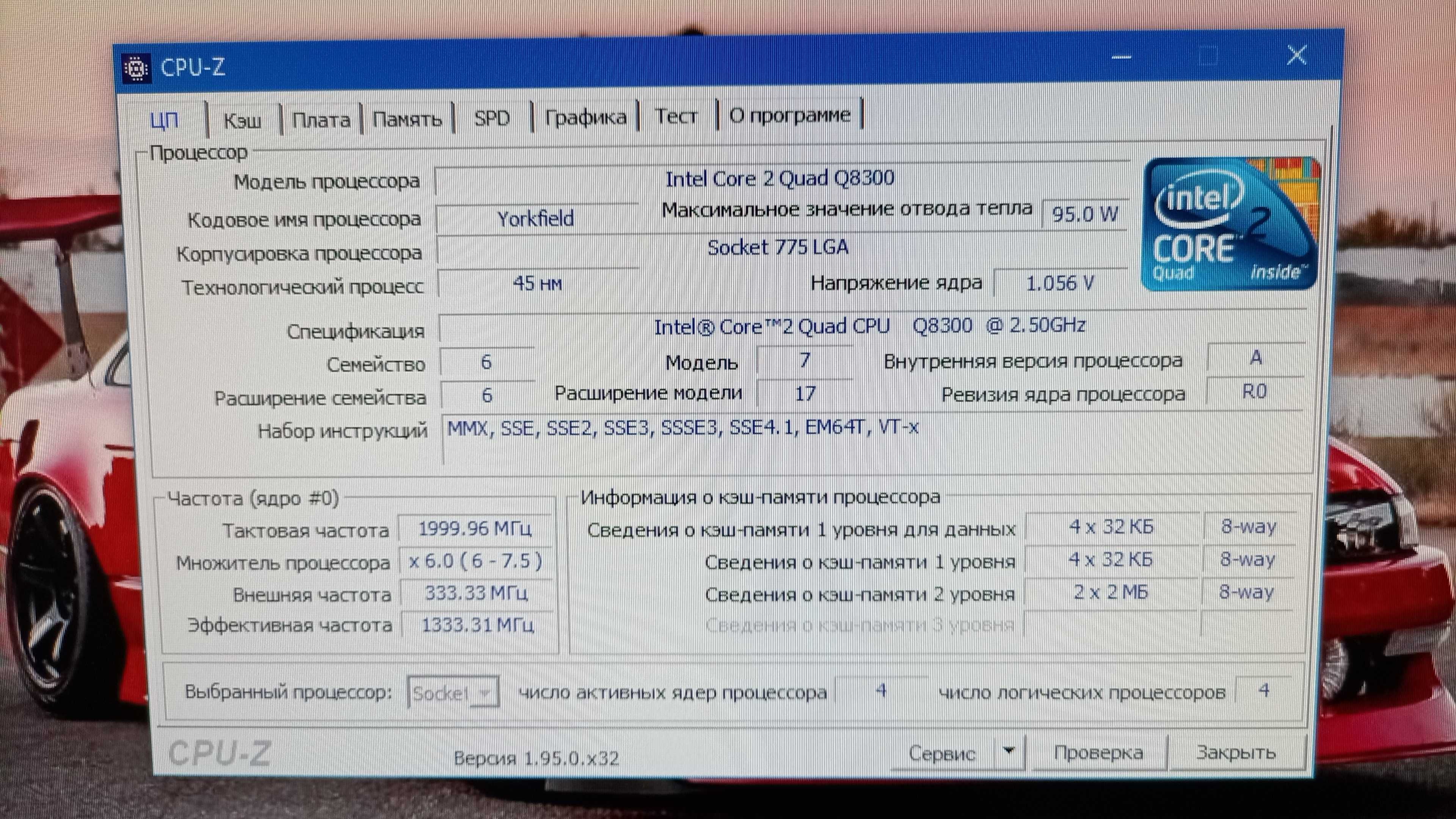Click the Модель процессора label
Screen dimensions: 1456x819
point(327,182)
